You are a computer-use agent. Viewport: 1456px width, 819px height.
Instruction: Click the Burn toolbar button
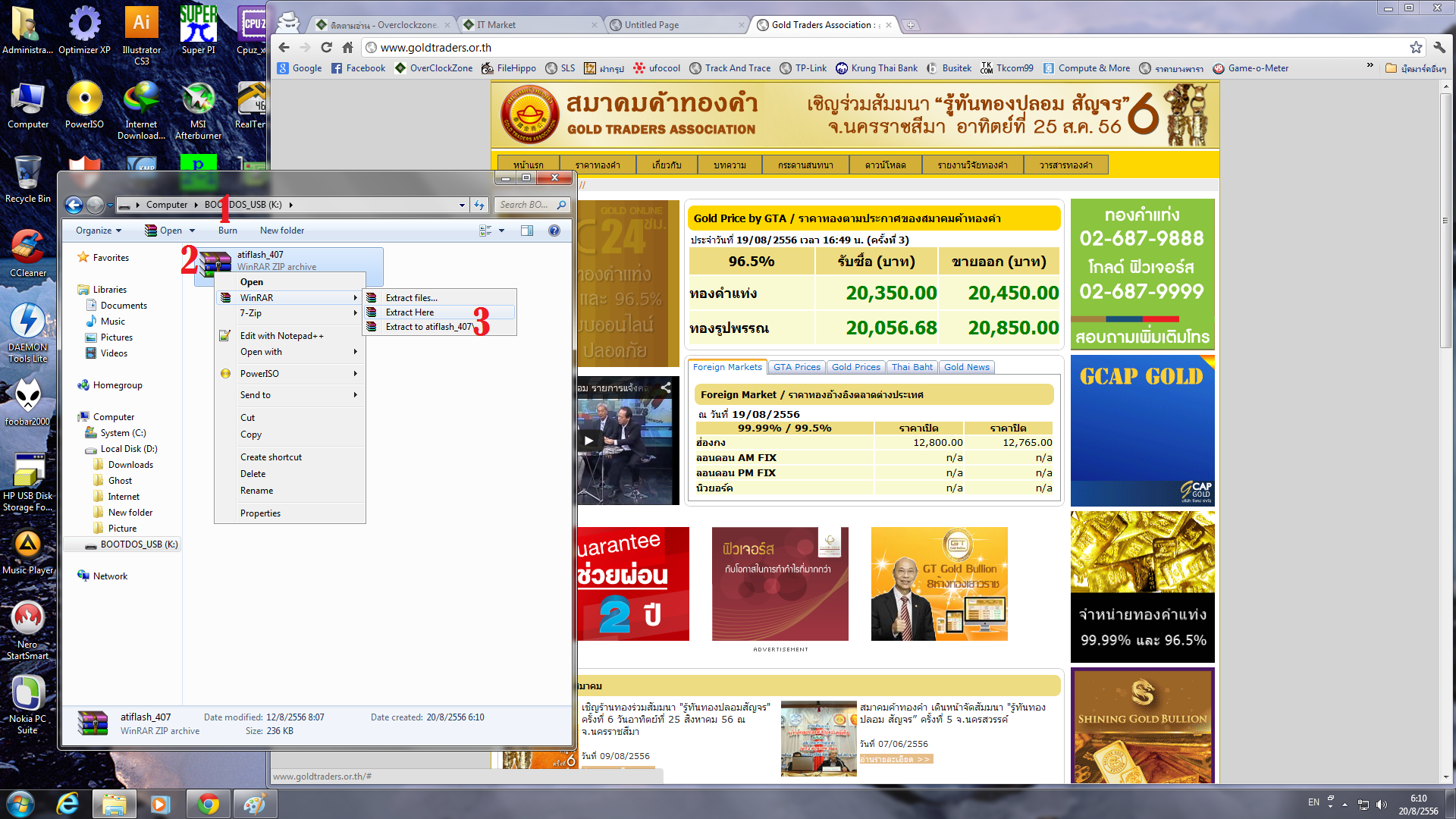(x=227, y=231)
